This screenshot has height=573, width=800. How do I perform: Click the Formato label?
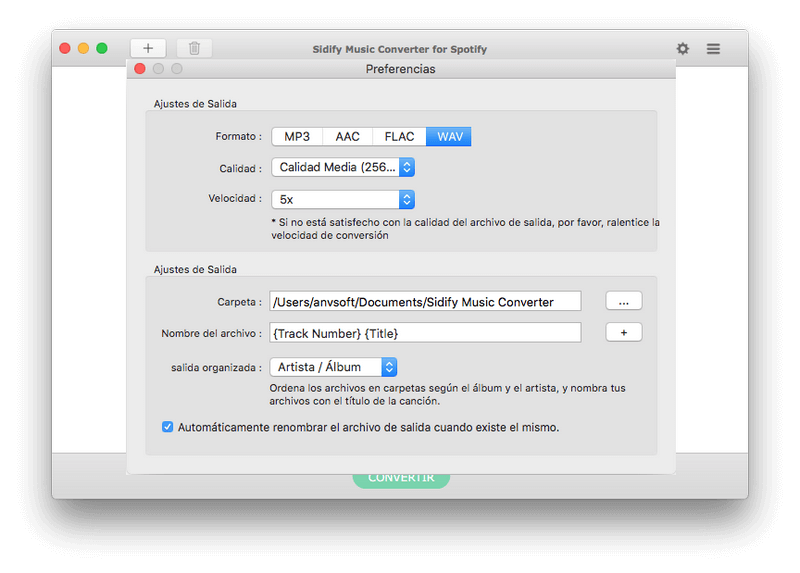(x=238, y=136)
